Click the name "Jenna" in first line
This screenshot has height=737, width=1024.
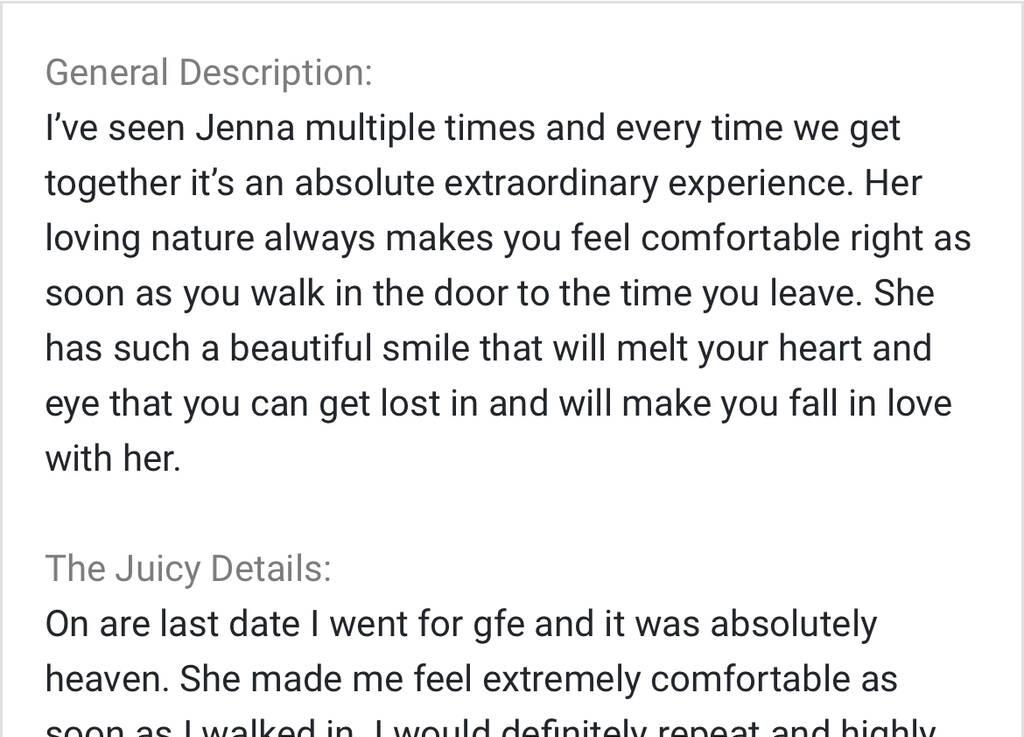point(245,129)
